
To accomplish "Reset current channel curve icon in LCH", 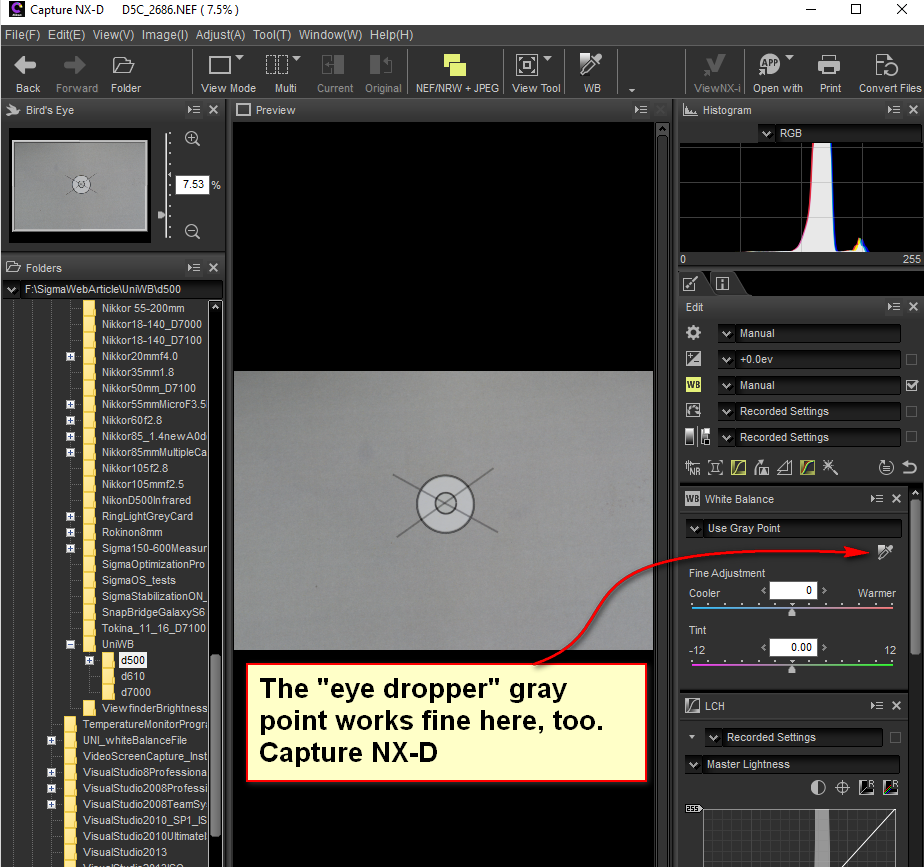I will [866, 788].
